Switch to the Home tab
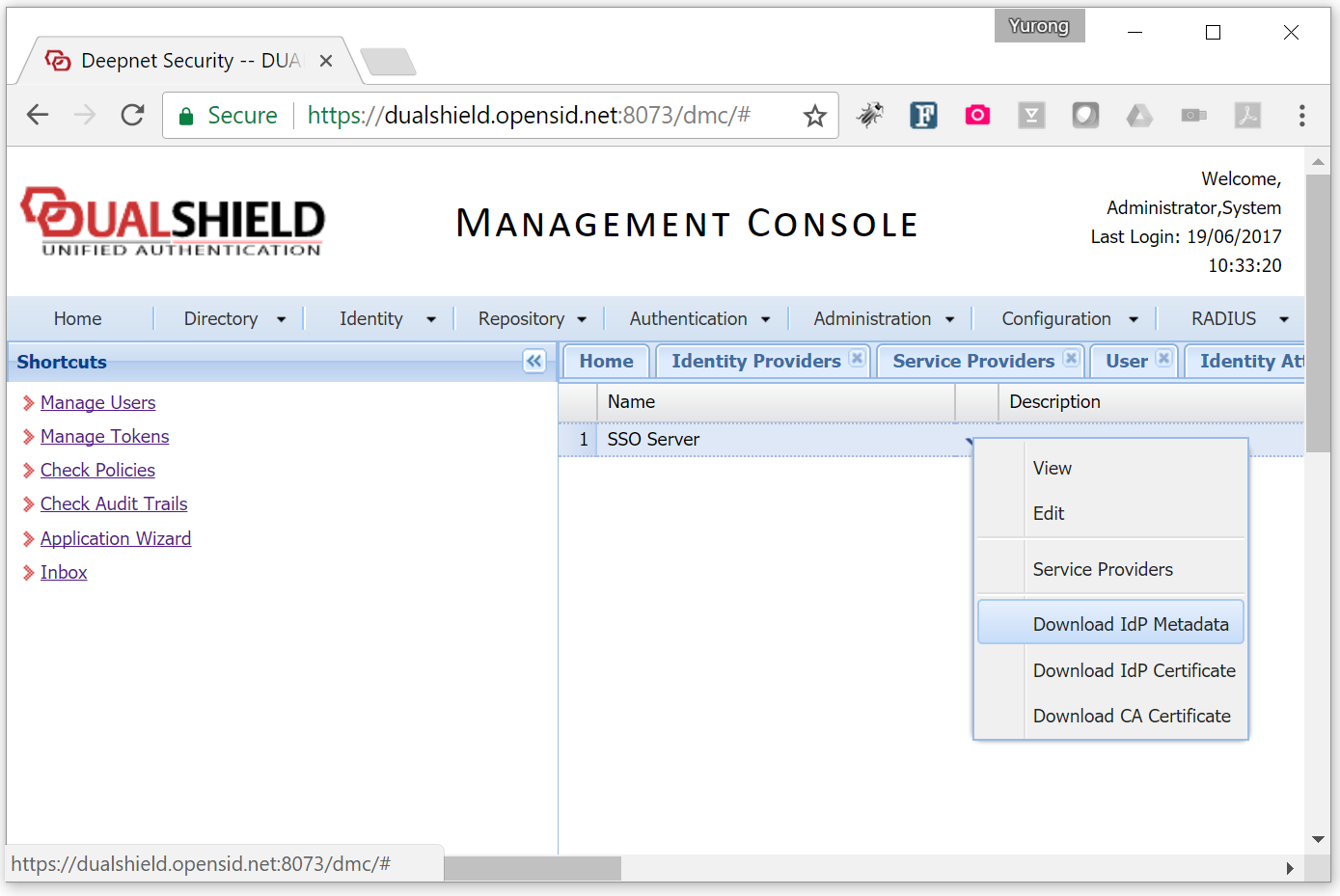Viewport: 1340px width, 896px height. click(606, 361)
